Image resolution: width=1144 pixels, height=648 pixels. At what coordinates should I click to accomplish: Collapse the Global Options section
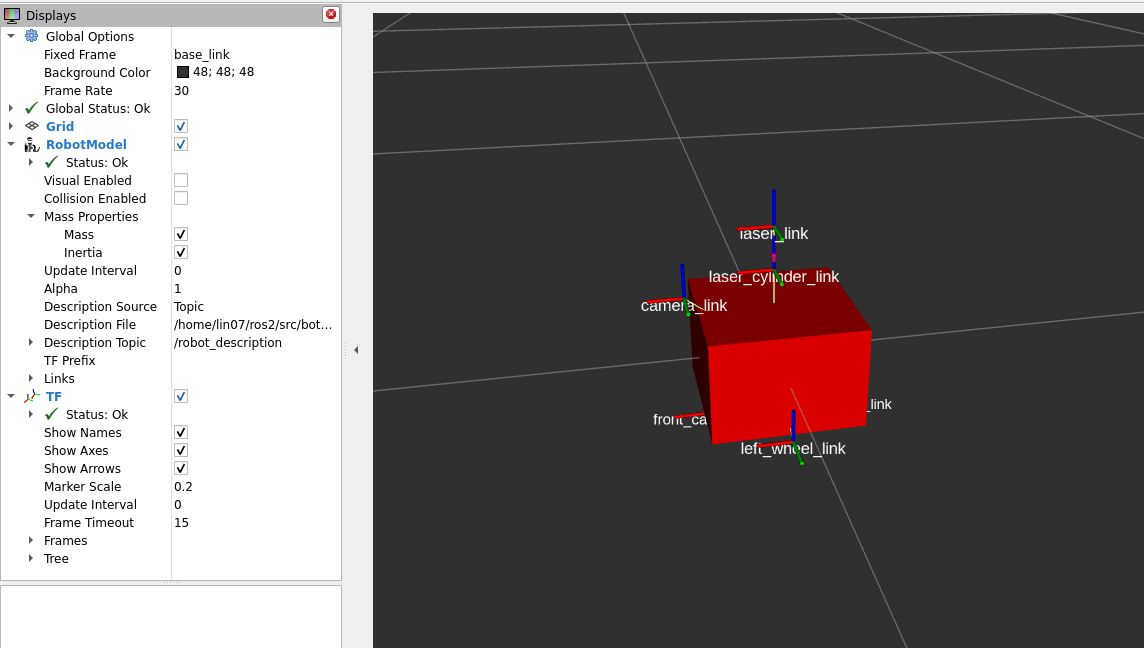[x=11, y=36]
